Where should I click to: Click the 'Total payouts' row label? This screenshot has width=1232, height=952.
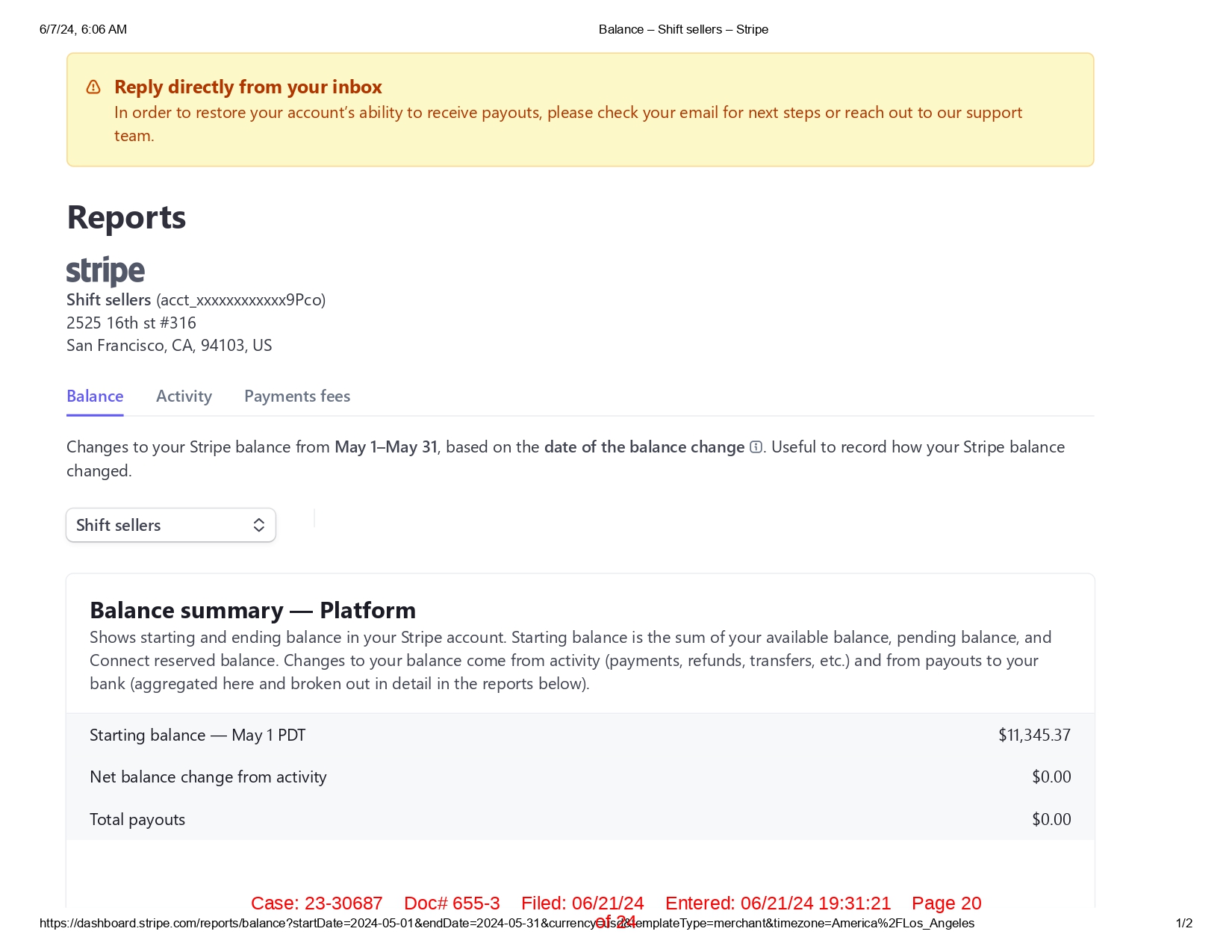point(137,820)
